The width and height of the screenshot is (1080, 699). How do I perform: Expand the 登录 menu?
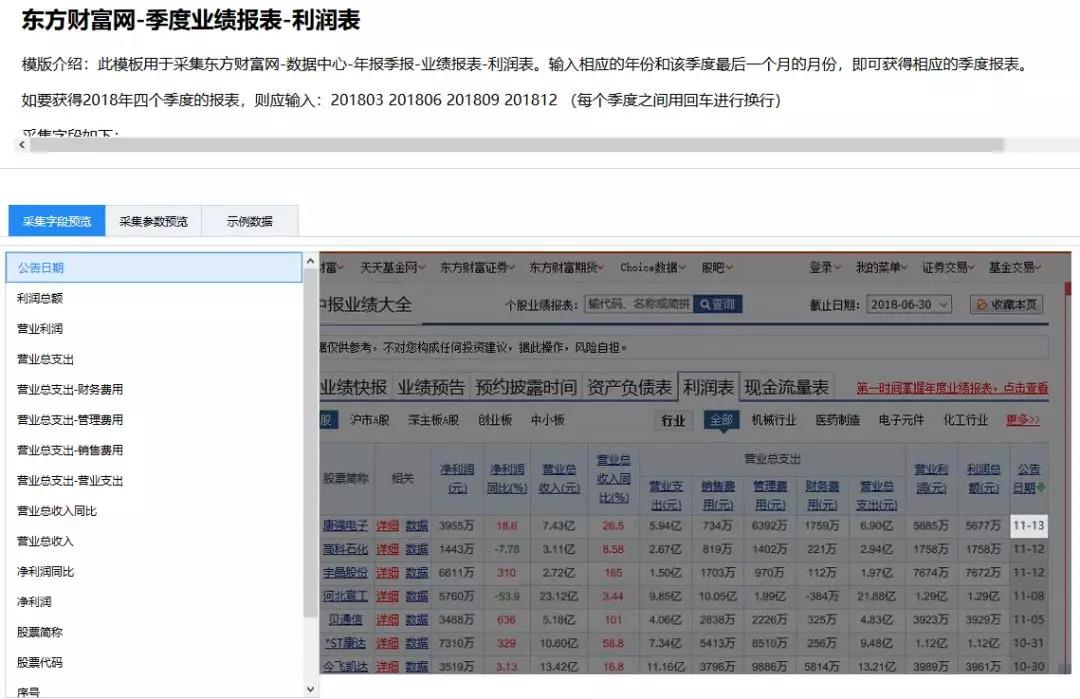tap(824, 267)
